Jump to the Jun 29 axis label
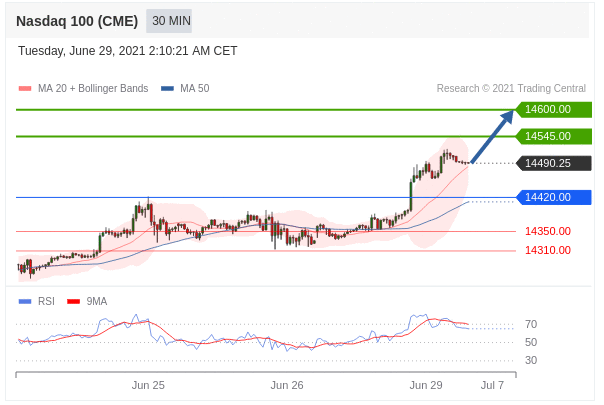 426,385
